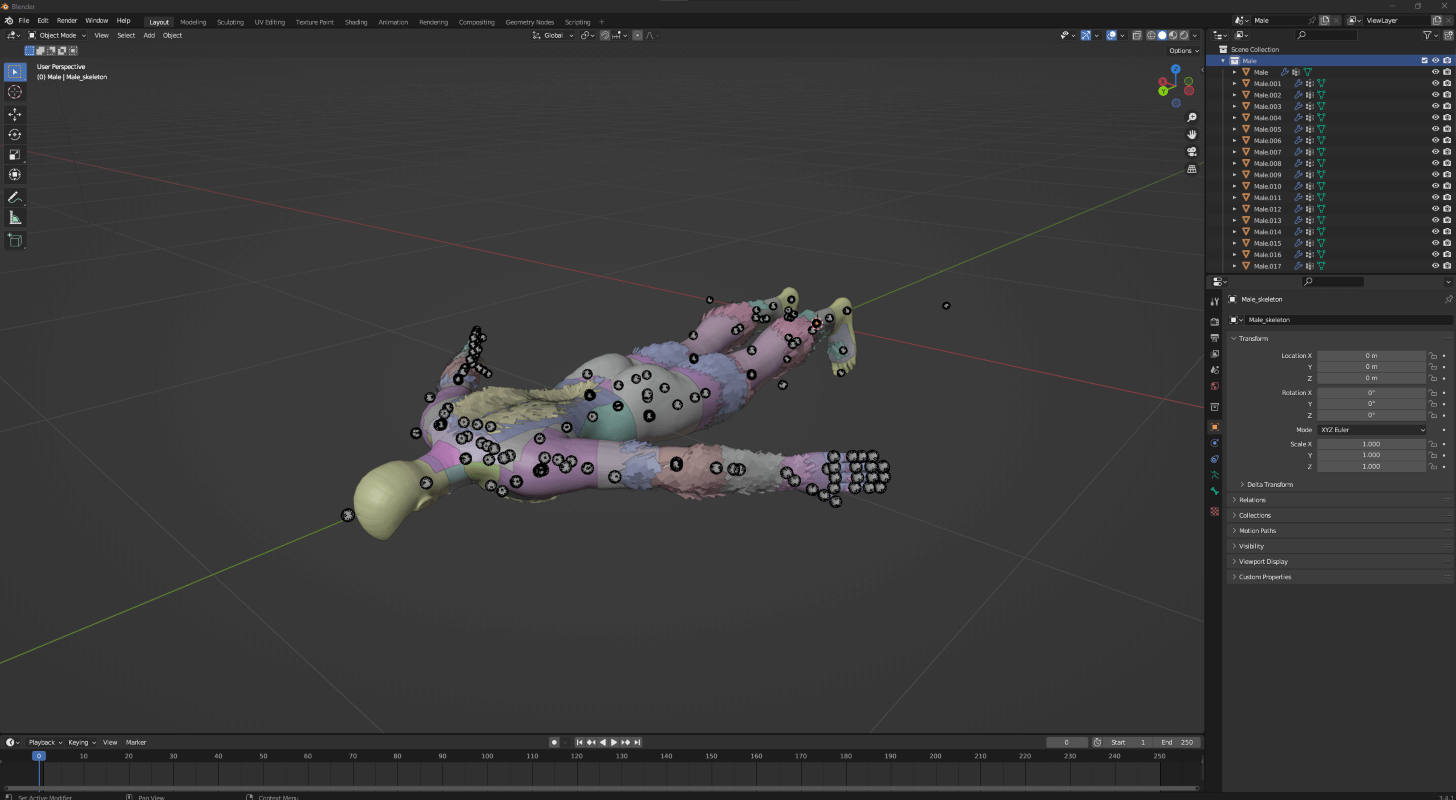1456x800 pixels.
Task: Open the Rotation Mode dropdown showing XYZ Euler
Action: click(x=1372, y=429)
